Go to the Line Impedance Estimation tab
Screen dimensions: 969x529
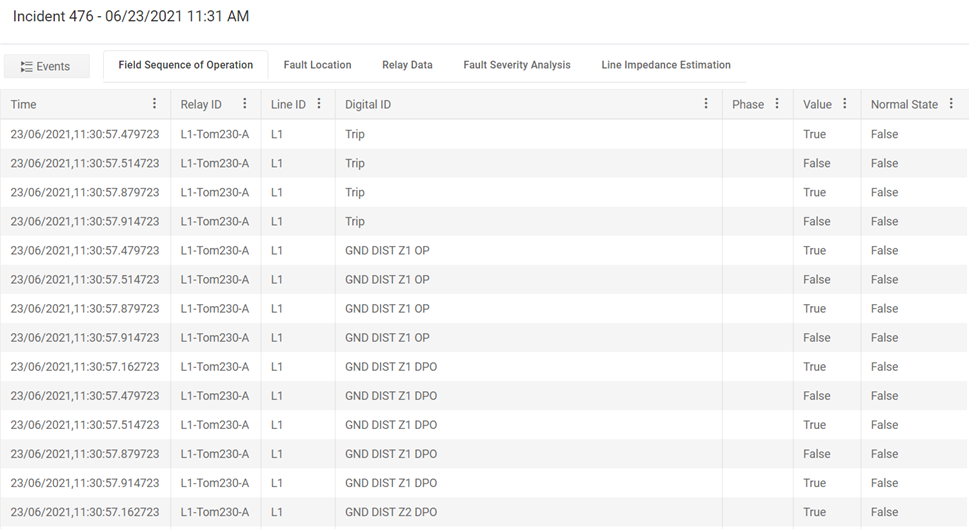(x=665, y=65)
